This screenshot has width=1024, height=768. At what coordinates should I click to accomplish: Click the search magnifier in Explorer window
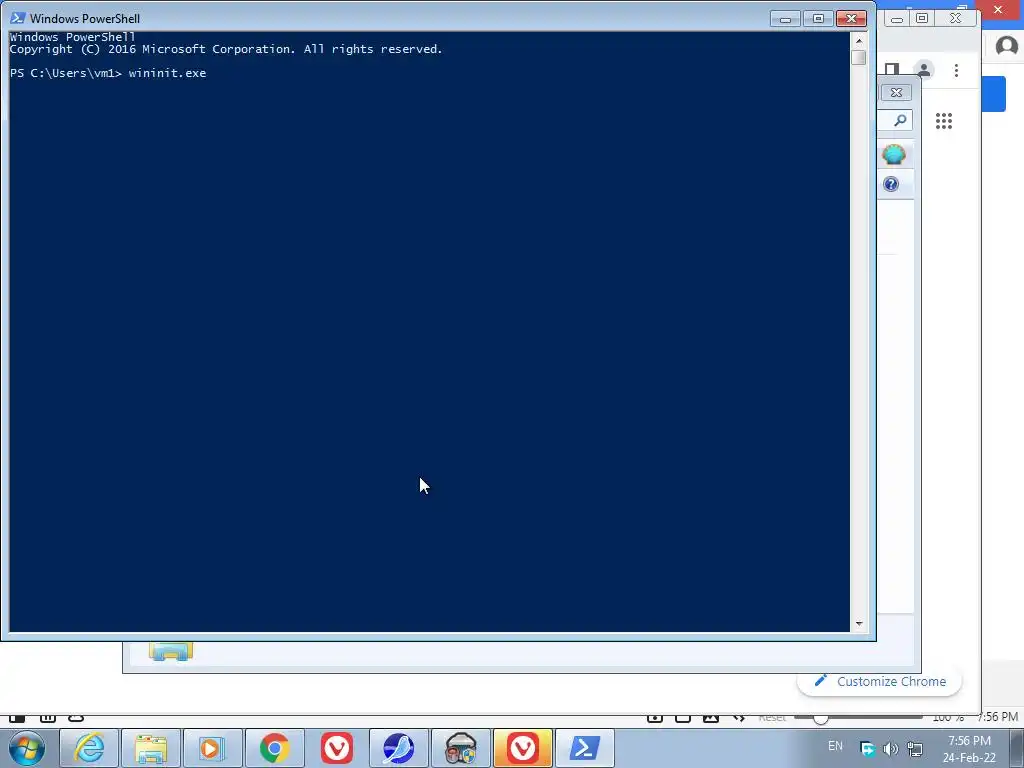tap(899, 120)
